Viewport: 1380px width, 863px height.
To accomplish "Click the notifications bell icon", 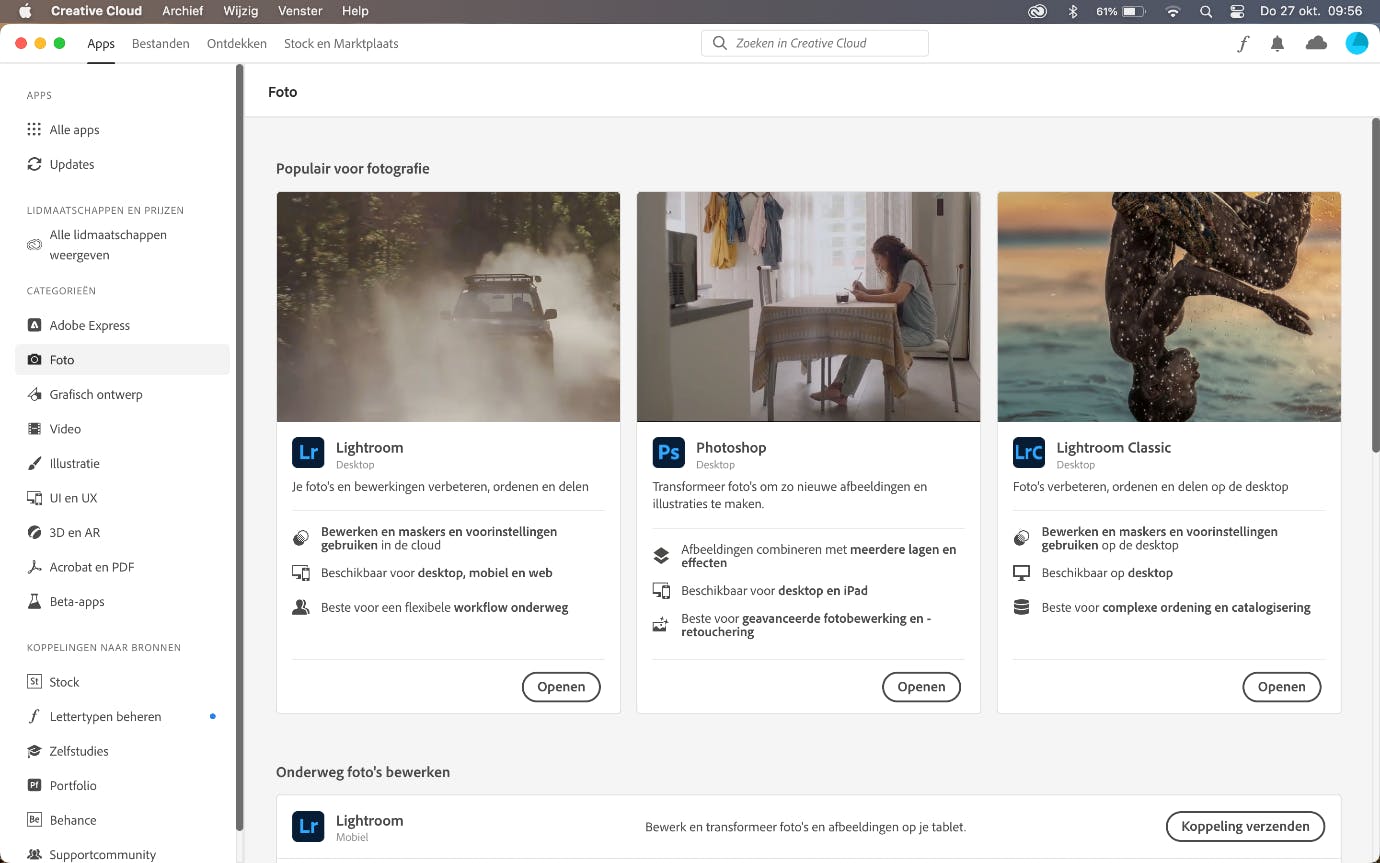I will point(1277,44).
